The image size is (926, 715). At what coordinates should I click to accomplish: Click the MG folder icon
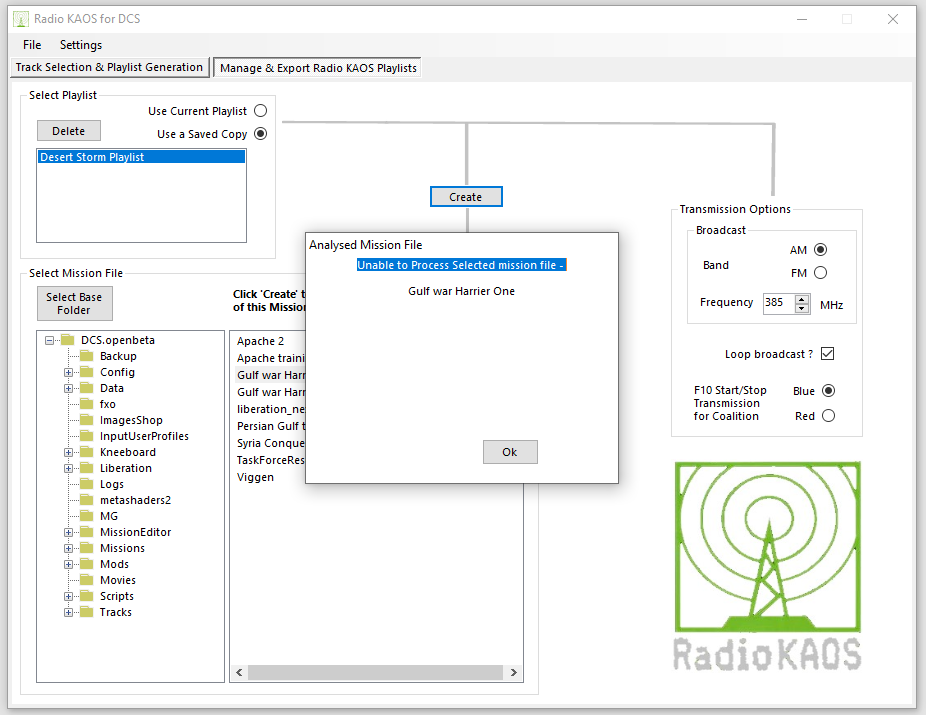(87, 516)
